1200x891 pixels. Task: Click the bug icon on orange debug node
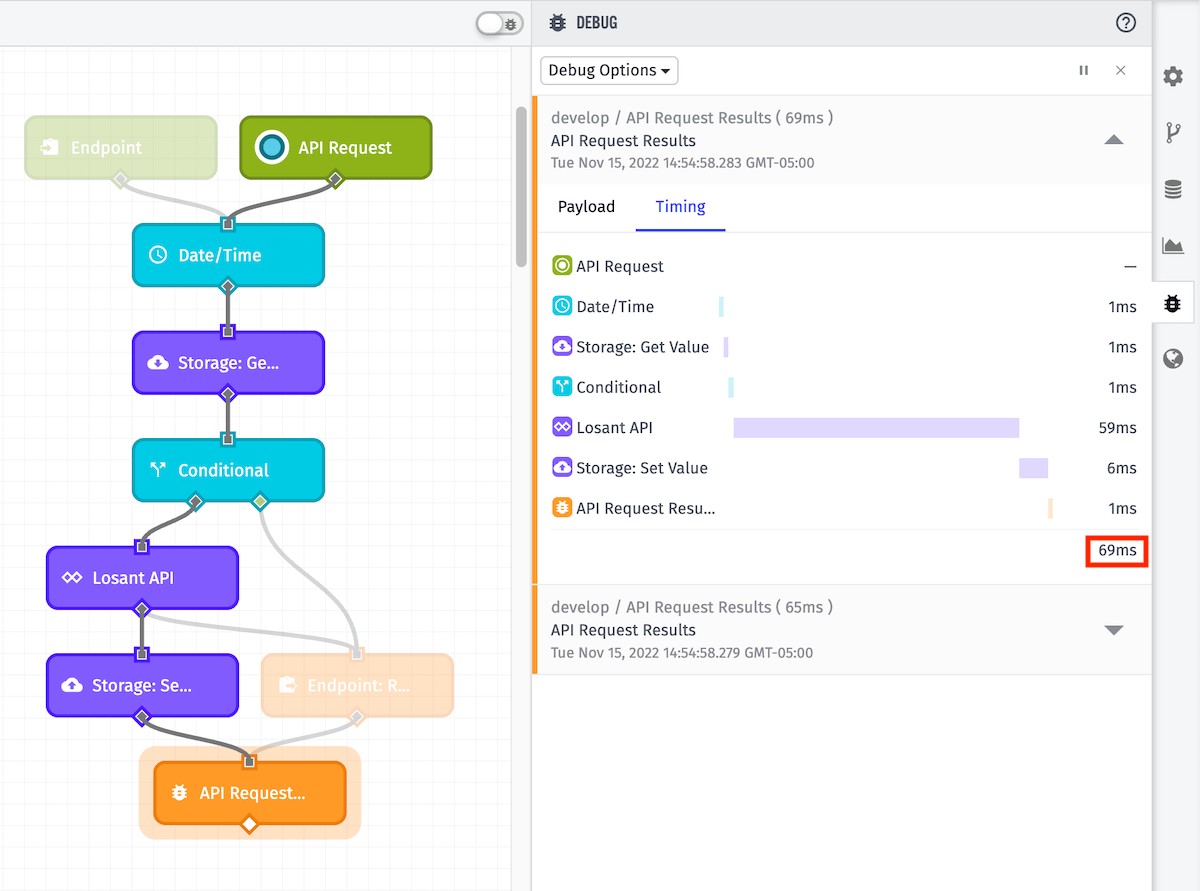[179, 793]
